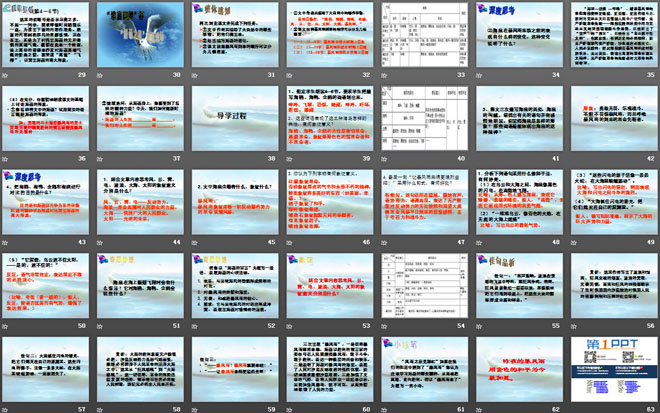Select slide 50 thumbnail
Image resolution: width=660 pixels, height=413 pixels.
click(x=45, y=285)
